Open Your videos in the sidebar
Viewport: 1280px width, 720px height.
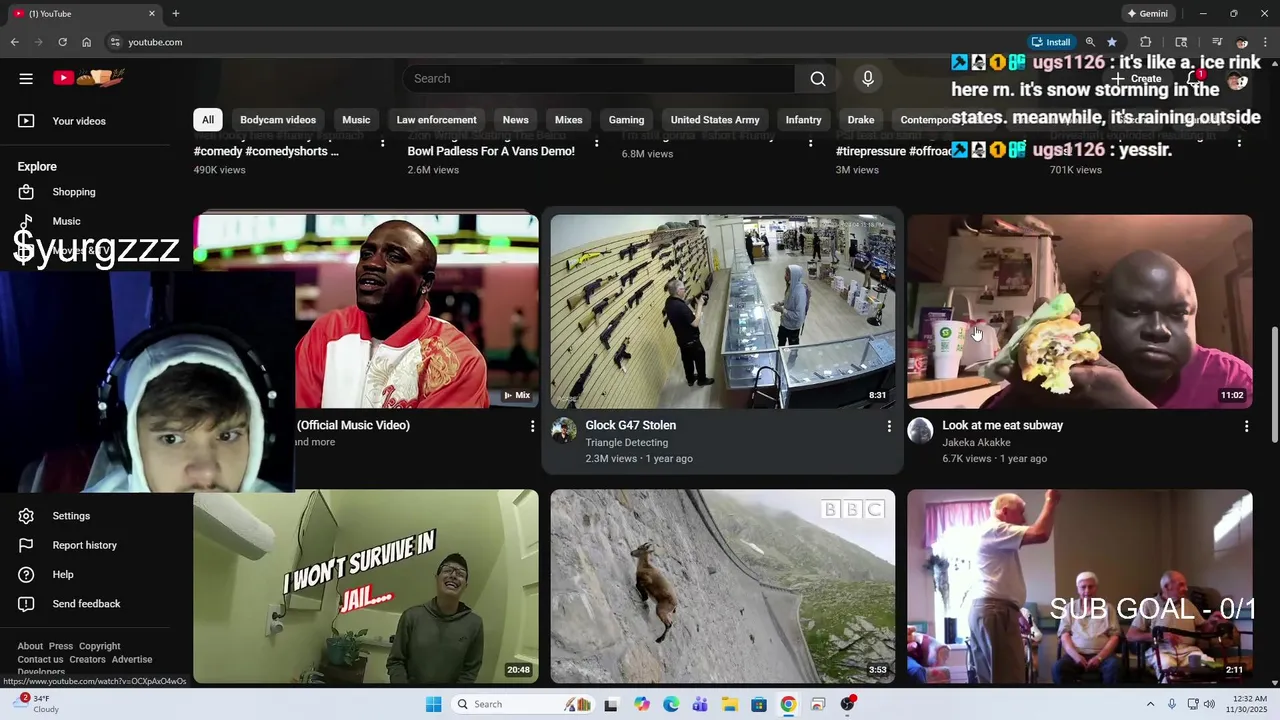[79, 121]
